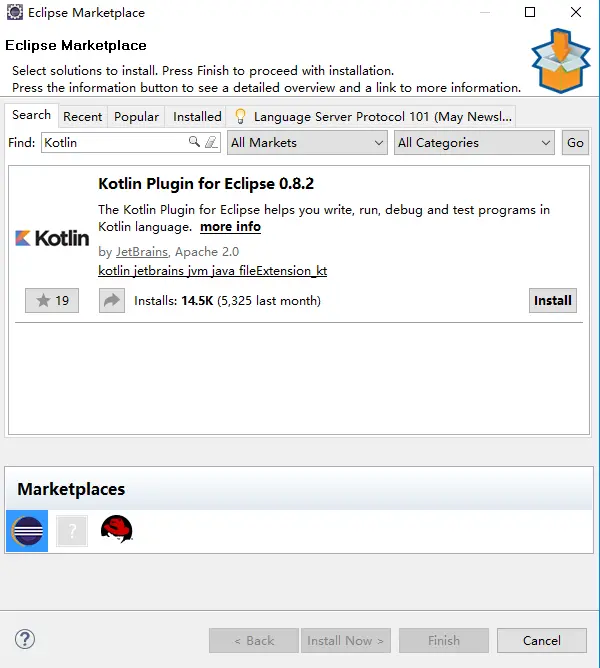Click the kotlin jetbrains jvm tags link
Viewport: 600px width, 668px height.
click(x=213, y=271)
